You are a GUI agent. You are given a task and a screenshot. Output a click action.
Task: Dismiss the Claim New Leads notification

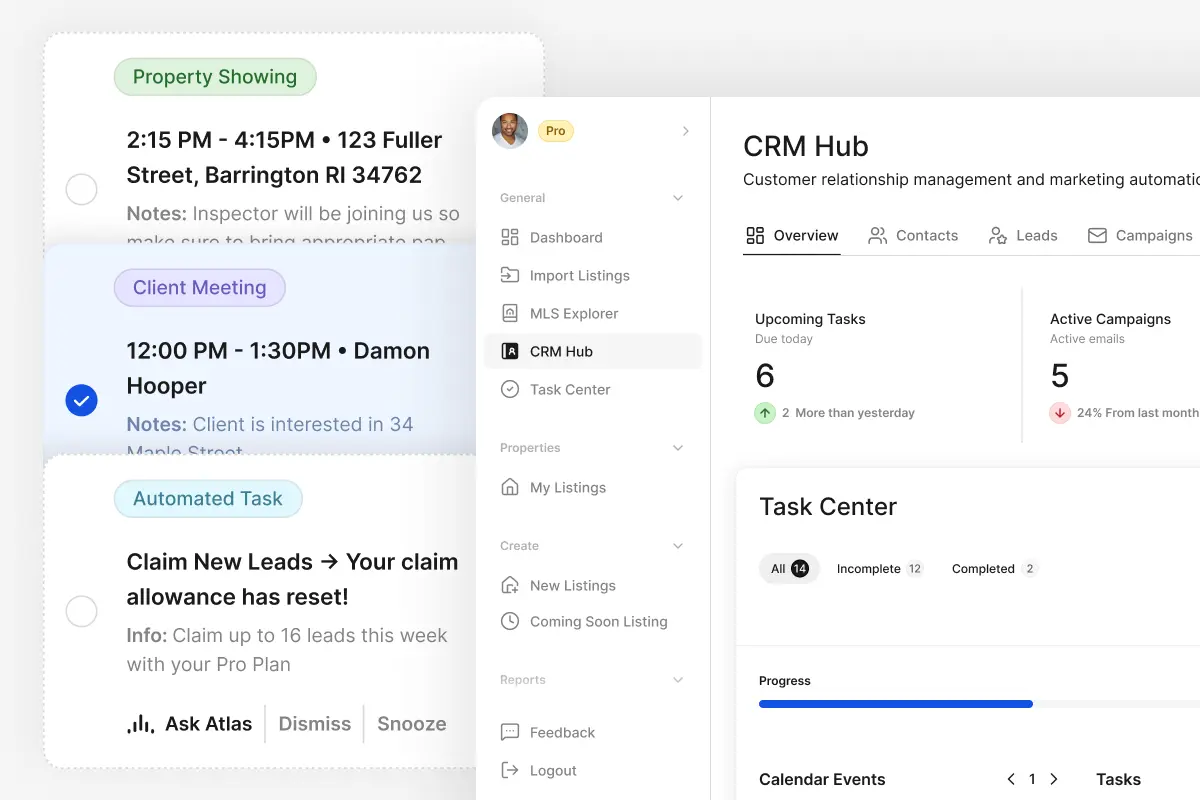tap(314, 723)
